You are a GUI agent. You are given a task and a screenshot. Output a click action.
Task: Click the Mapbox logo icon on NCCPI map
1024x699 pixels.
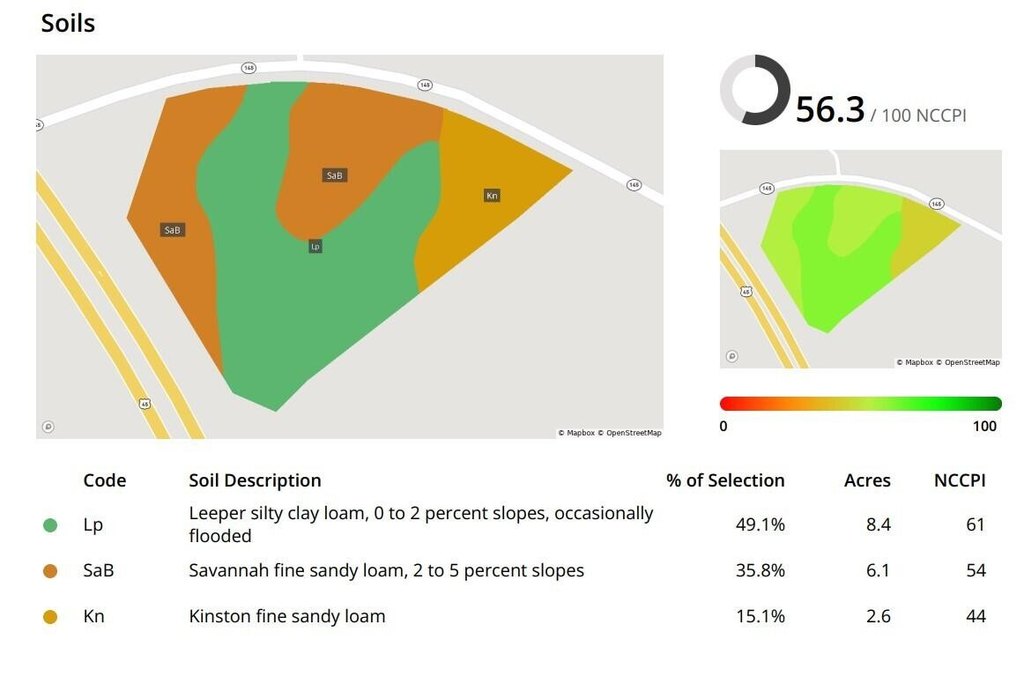pyautogui.click(x=732, y=356)
